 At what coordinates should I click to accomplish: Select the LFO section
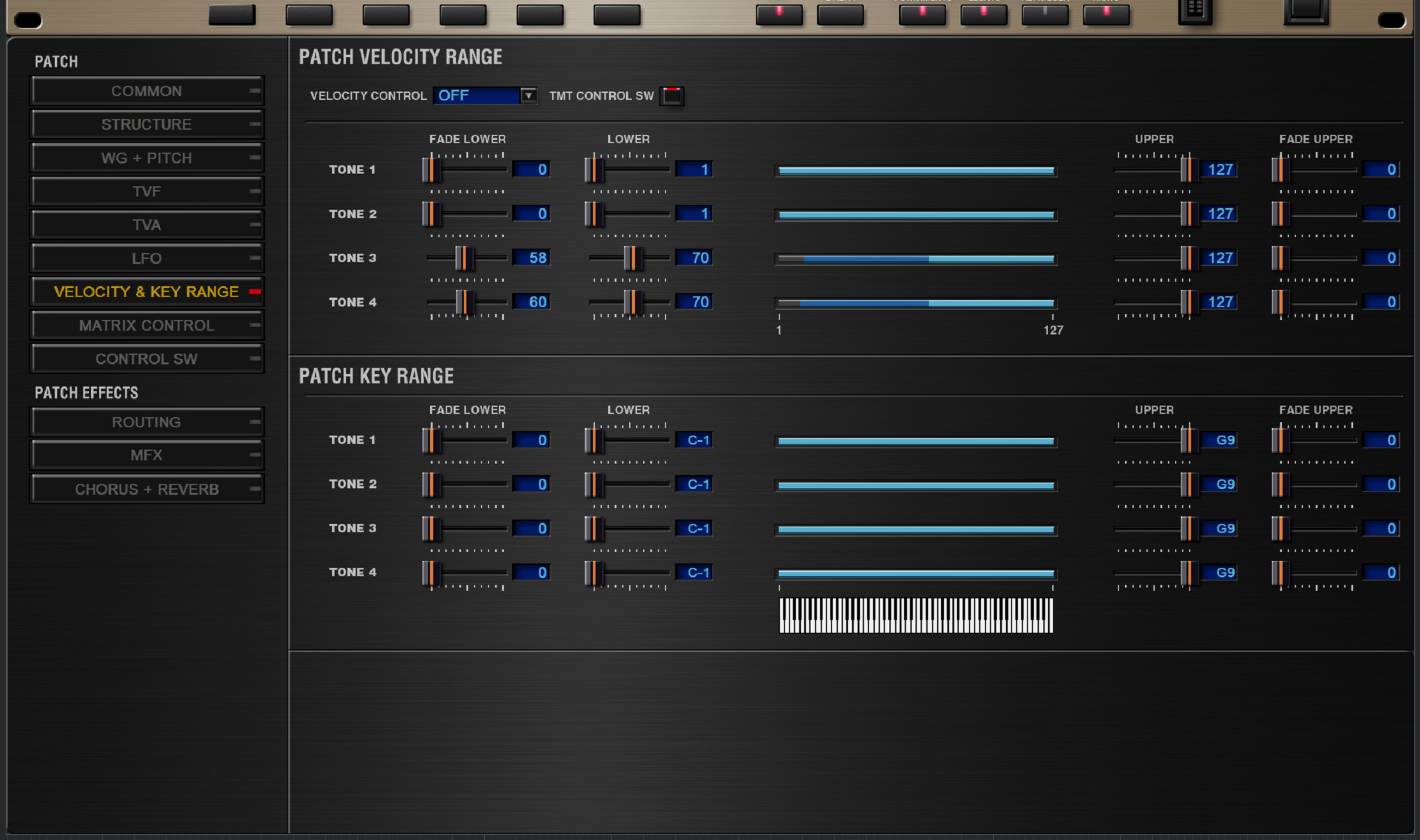tap(146, 259)
